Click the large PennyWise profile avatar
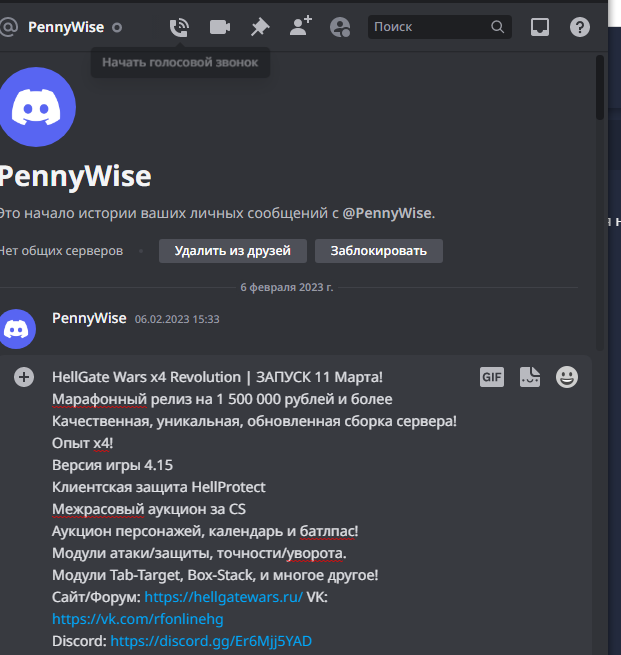This screenshot has width=621, height=655. [37, 107]
